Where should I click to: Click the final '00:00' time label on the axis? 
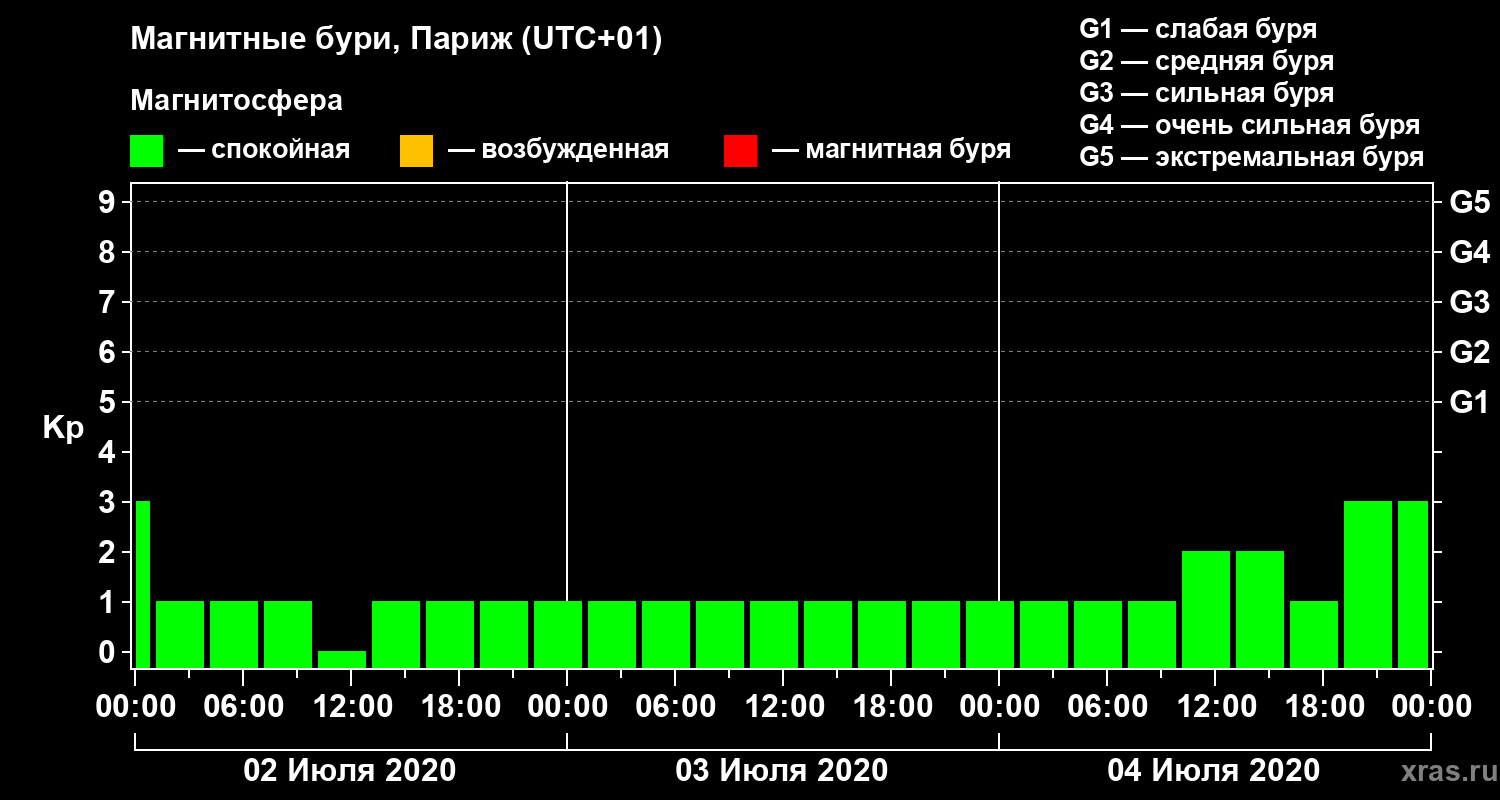(1430, 706)
